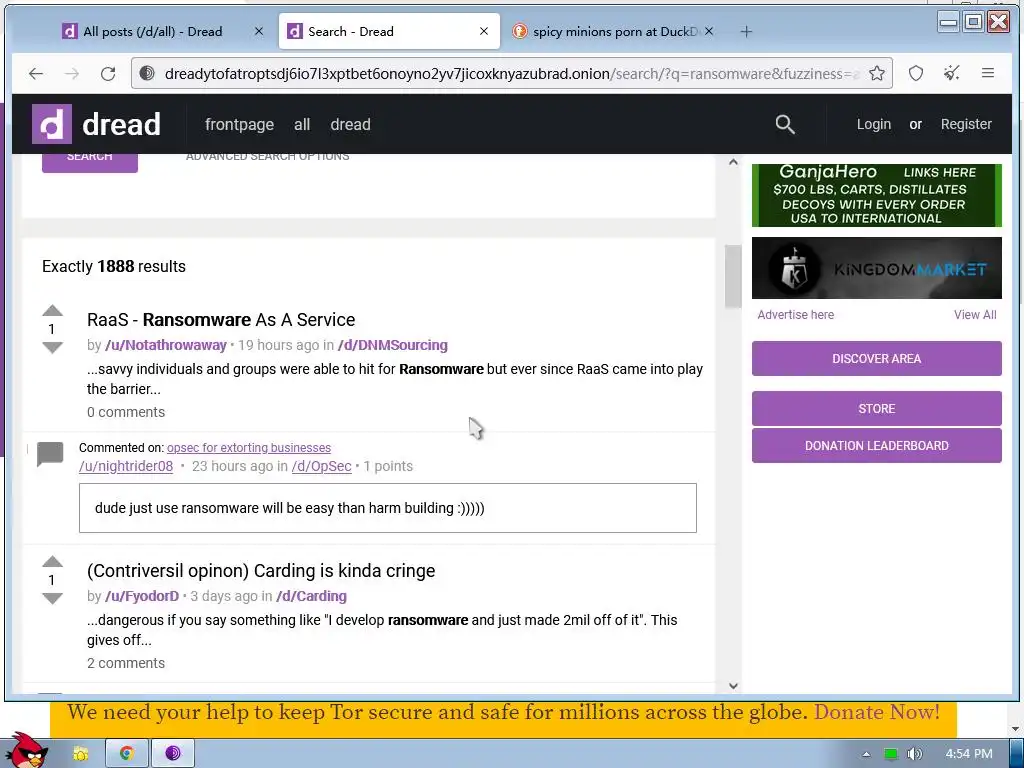Screen dimensions: 1024x768
Task: Click the Advertise here link
Action: (795, 315)
